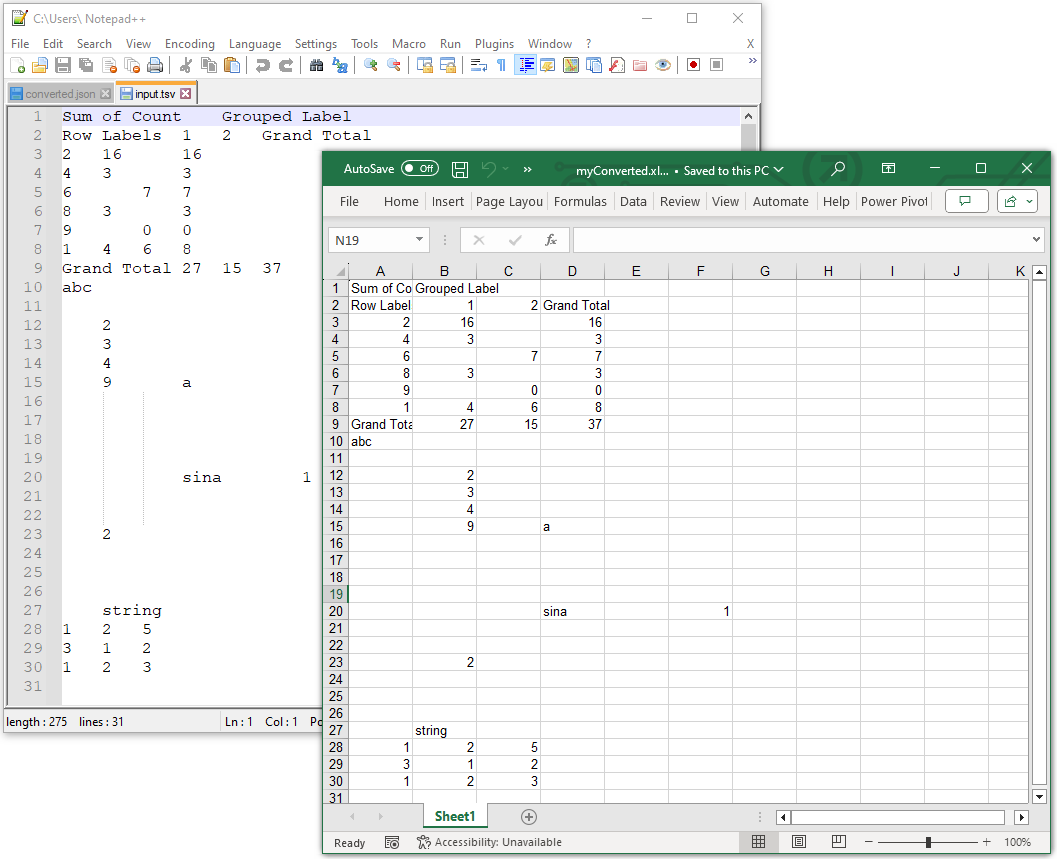Viewport: 1057px width, 859px height.
Task: Expand Excel Quick Access toolbar overflow
Action: [x=528, y=169]
